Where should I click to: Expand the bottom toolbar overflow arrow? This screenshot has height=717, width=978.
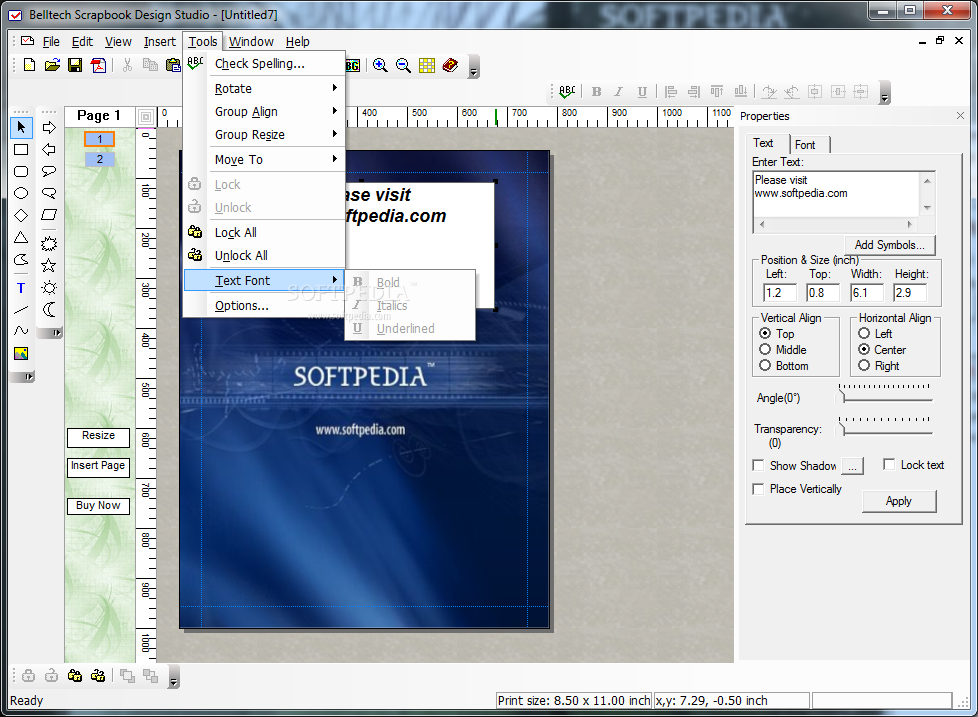tap(174, 677)
